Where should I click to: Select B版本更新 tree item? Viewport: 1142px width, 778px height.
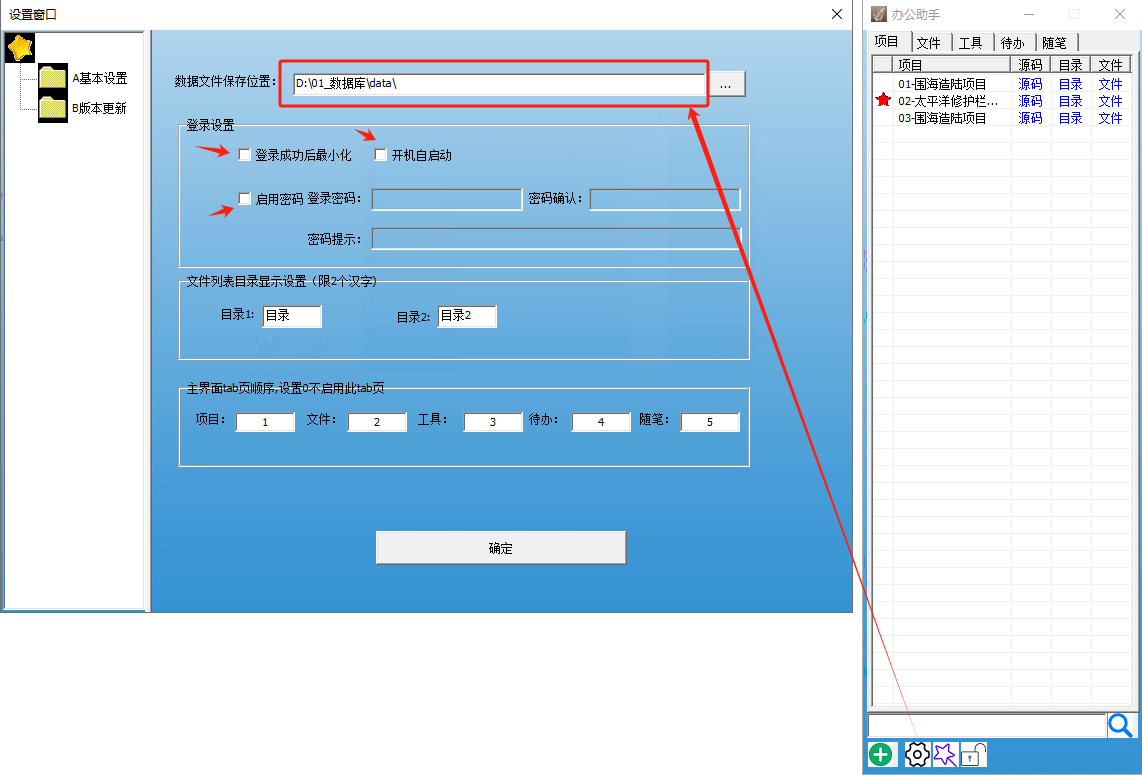tap(99, 109)
